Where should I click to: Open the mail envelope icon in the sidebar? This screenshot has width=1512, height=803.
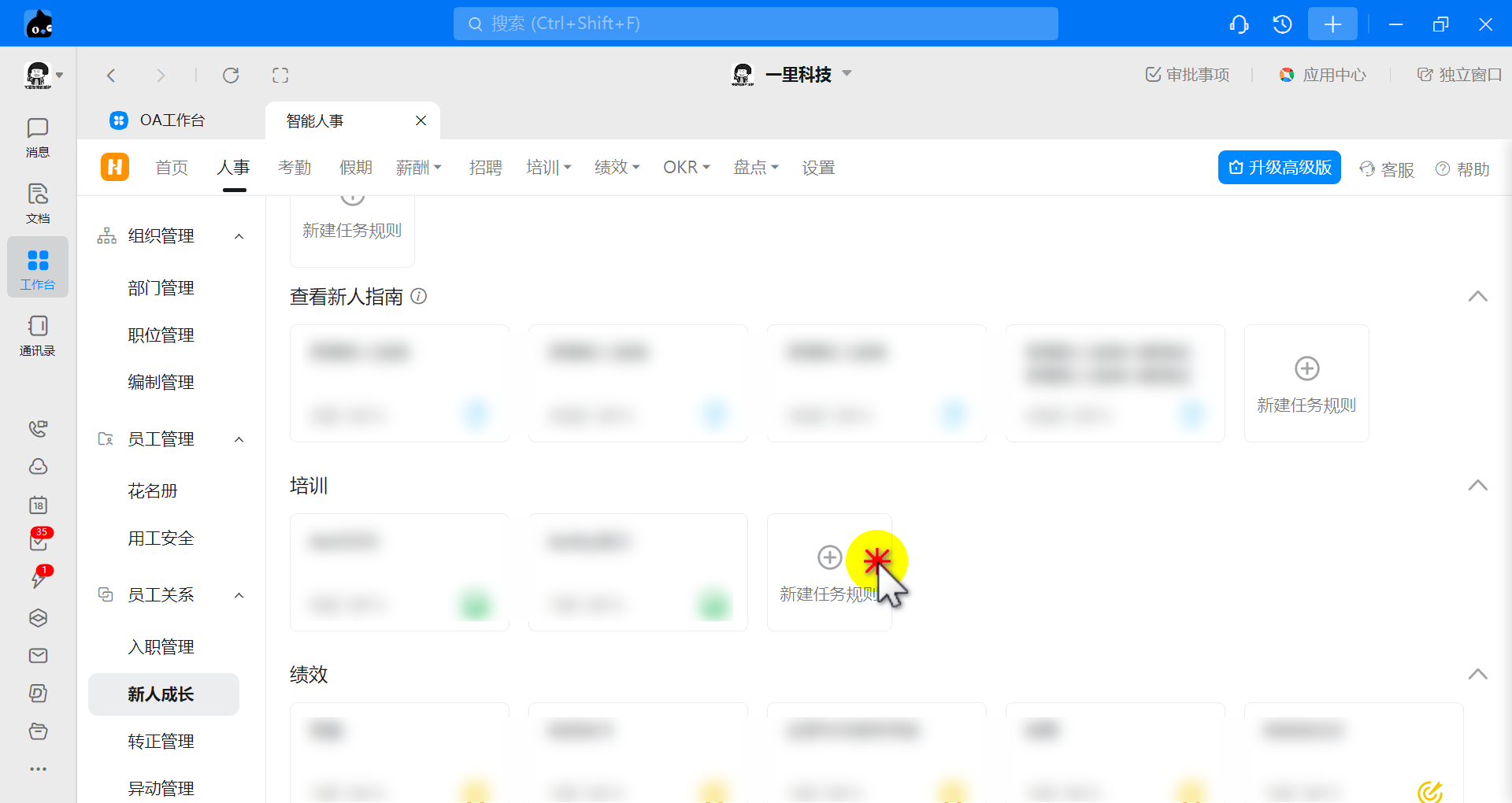[x=38, y=656]
